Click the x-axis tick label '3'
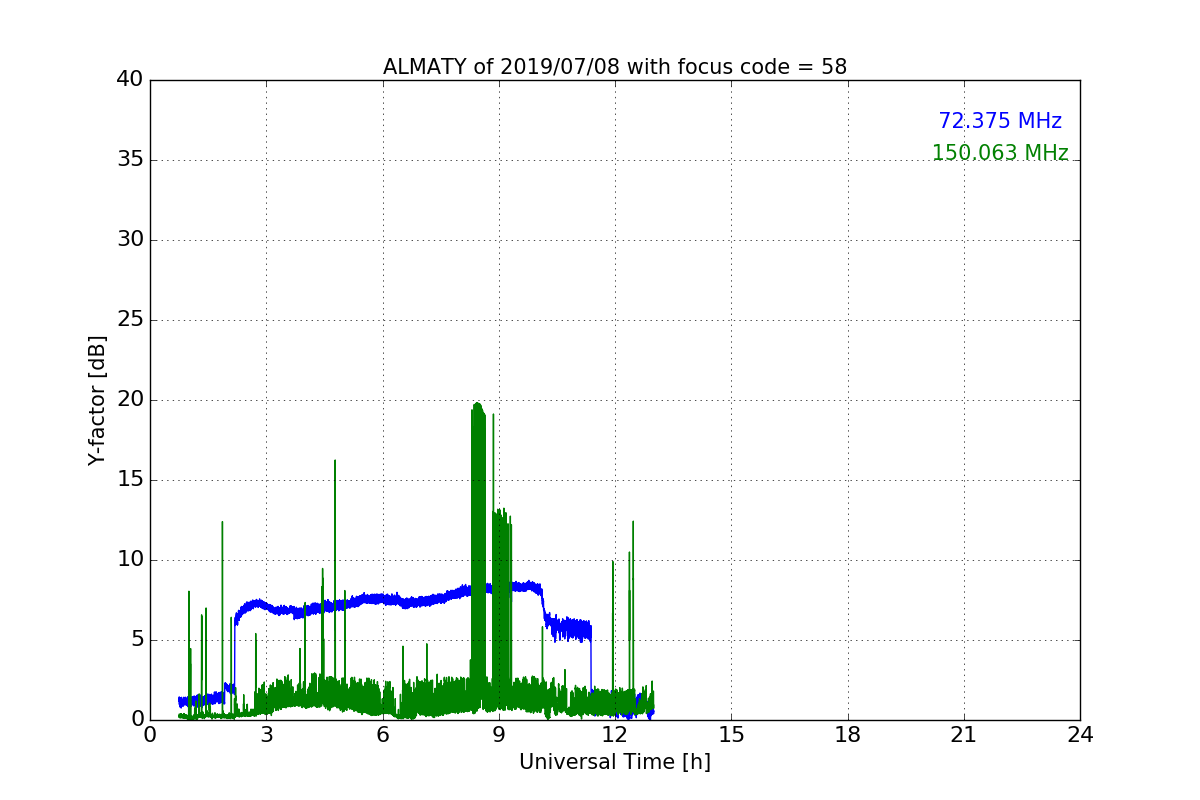Image resolution: width=1200 pixels, height=800 pixels. coord(266,735)
